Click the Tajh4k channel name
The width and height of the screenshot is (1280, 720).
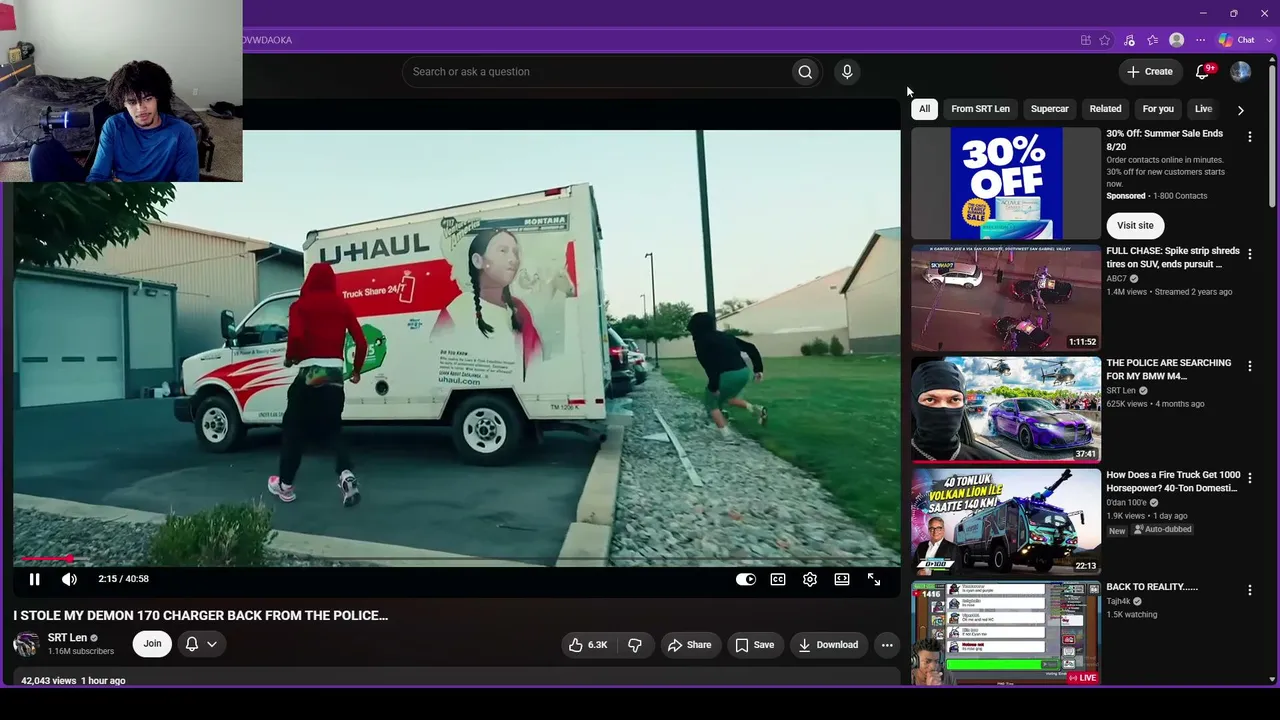pos(1118,602)
